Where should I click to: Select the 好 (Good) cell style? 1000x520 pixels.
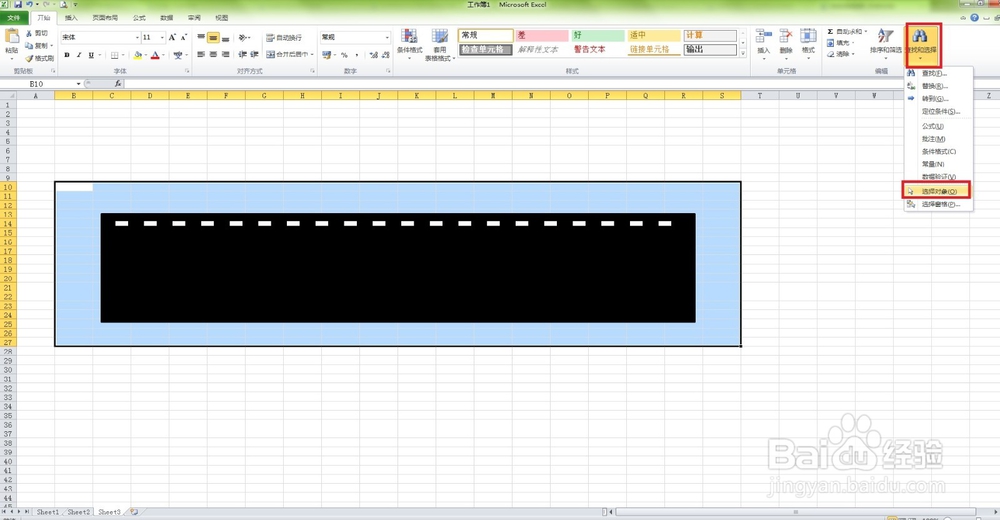click(598, 36)
